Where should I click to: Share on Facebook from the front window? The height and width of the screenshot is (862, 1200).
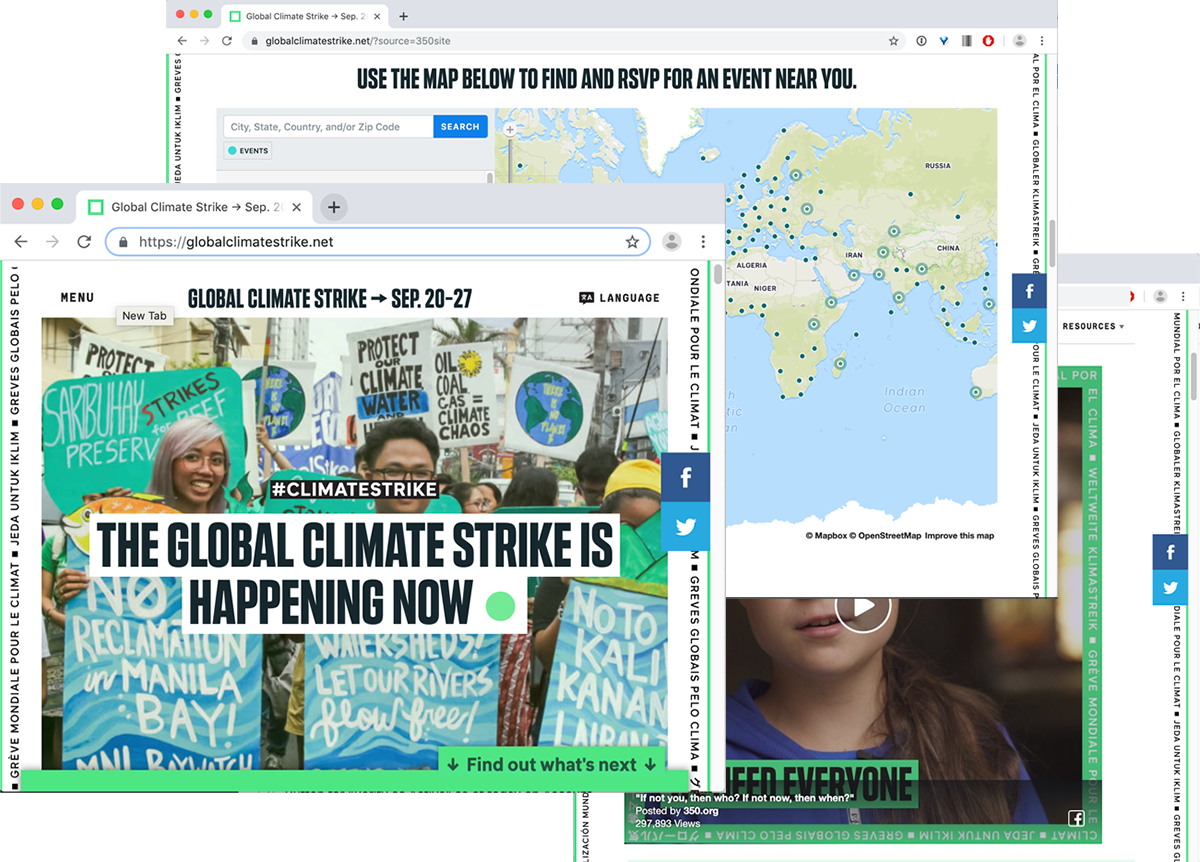tap(685, 477)
